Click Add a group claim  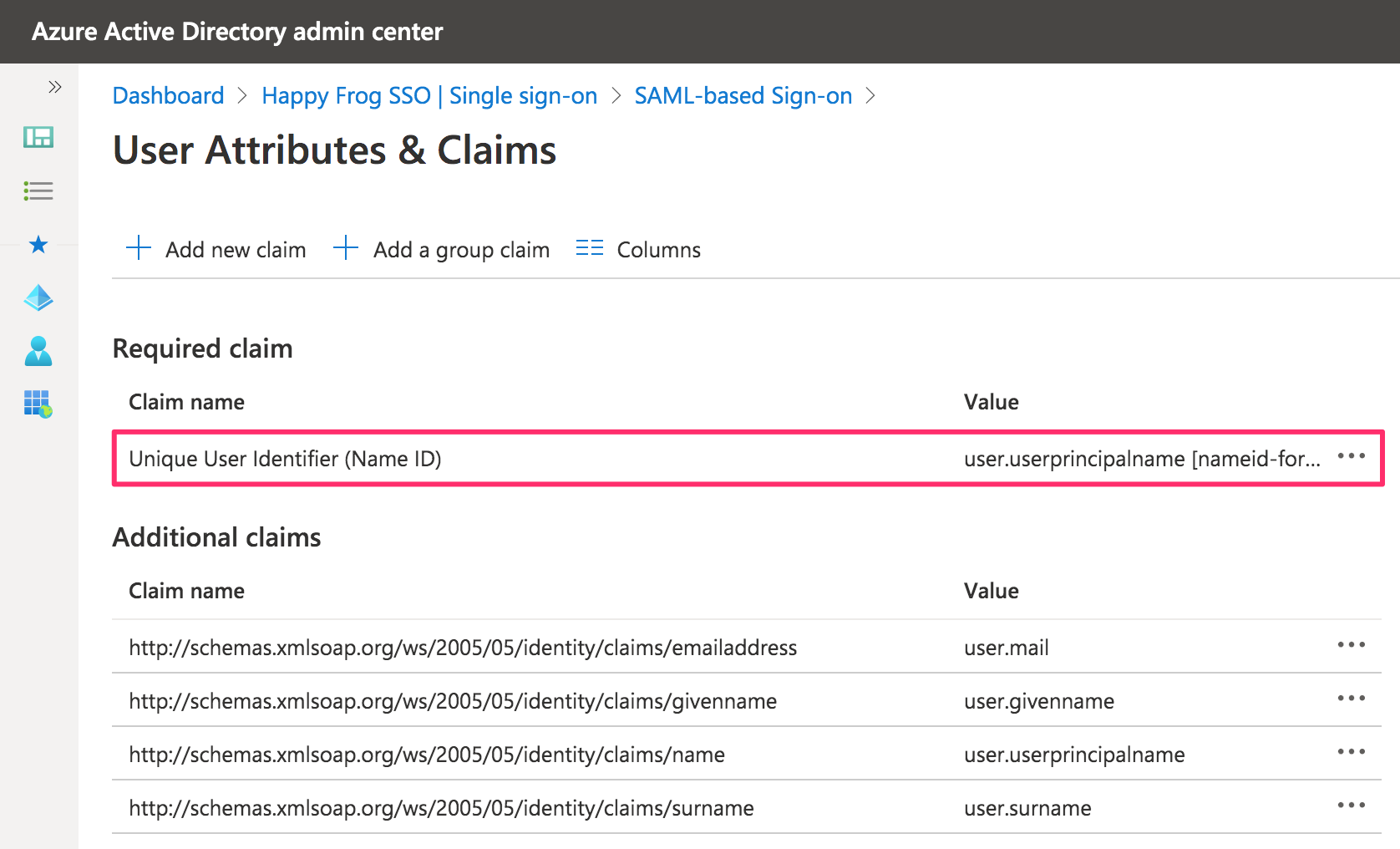click(x=442, y=249)
